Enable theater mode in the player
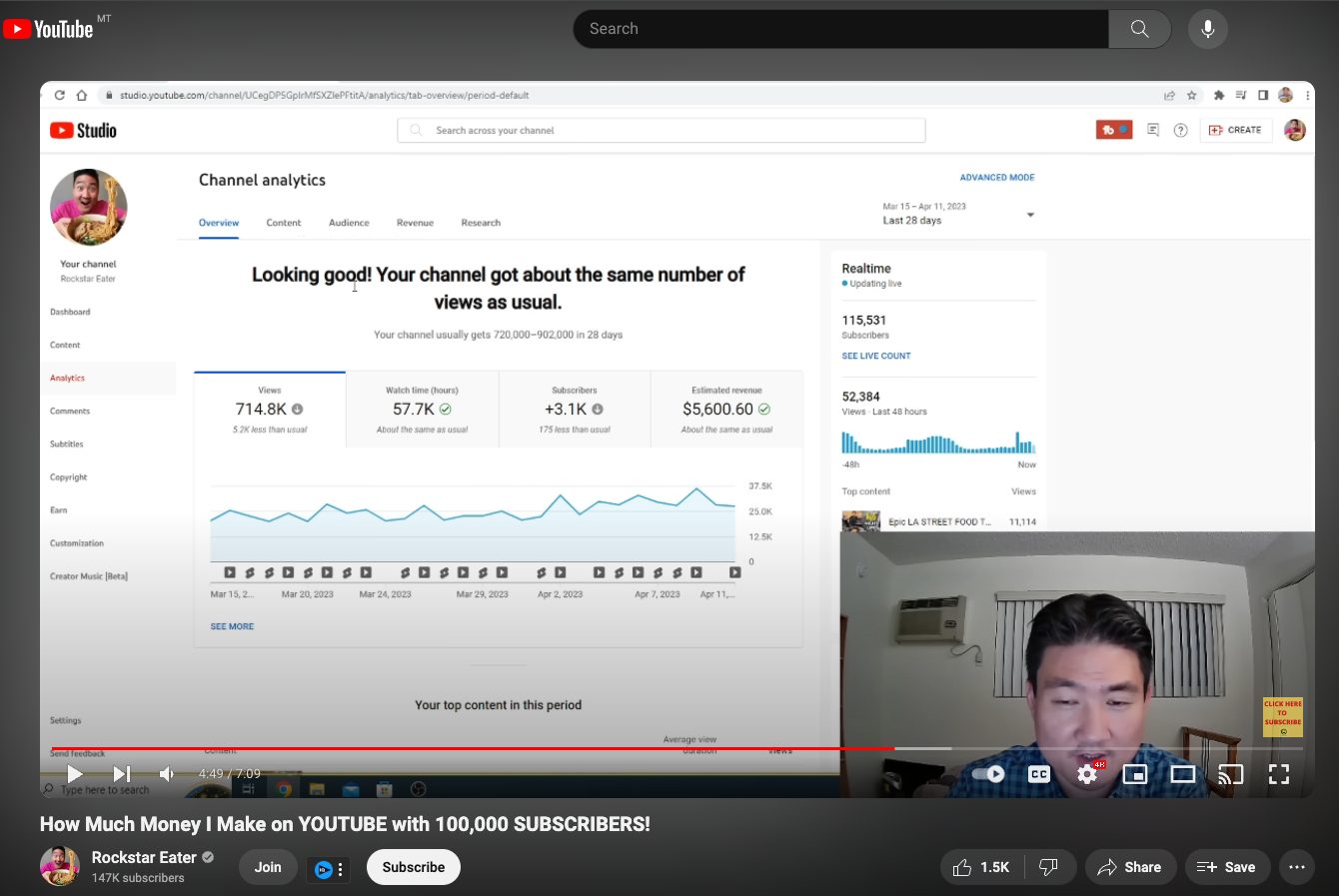Image resolution: width=1339 pixels, height=896 pixels. (x=1183, y=774)
